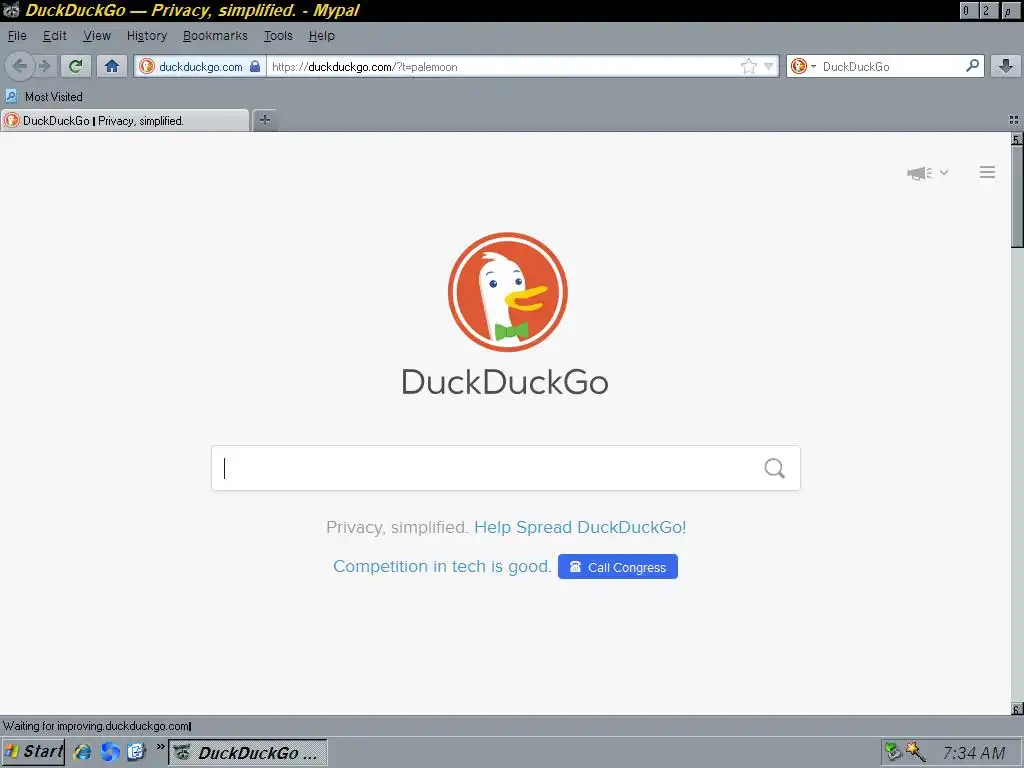Open the Tools menu
Screen dimensions: 1024x768
pyautogui.click(x=278, y=36)
